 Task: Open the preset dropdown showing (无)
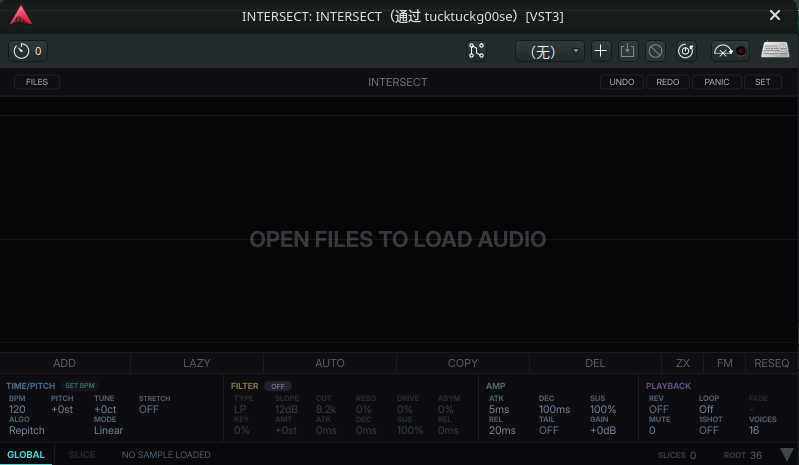click(549, 51)
